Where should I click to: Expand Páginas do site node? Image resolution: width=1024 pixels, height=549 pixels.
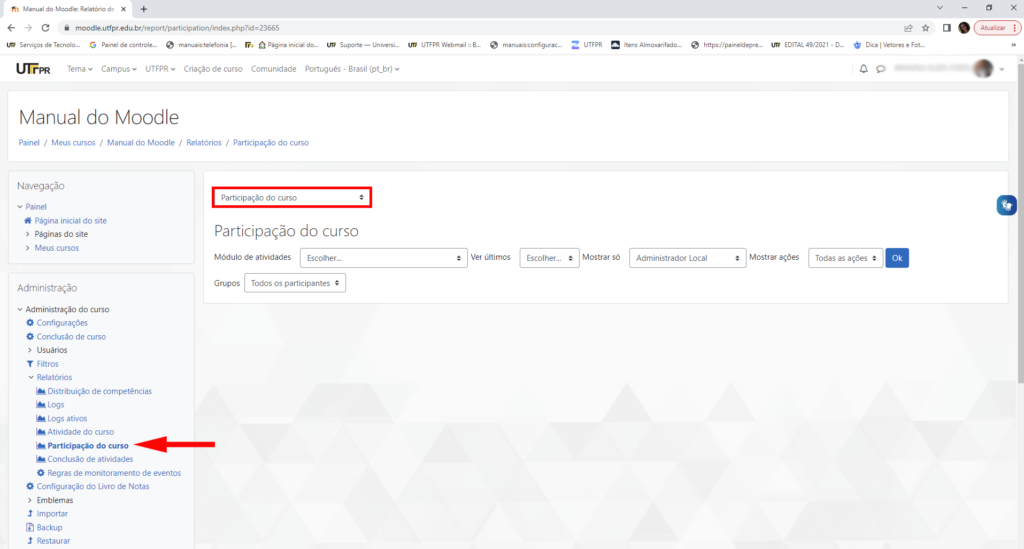27,234
